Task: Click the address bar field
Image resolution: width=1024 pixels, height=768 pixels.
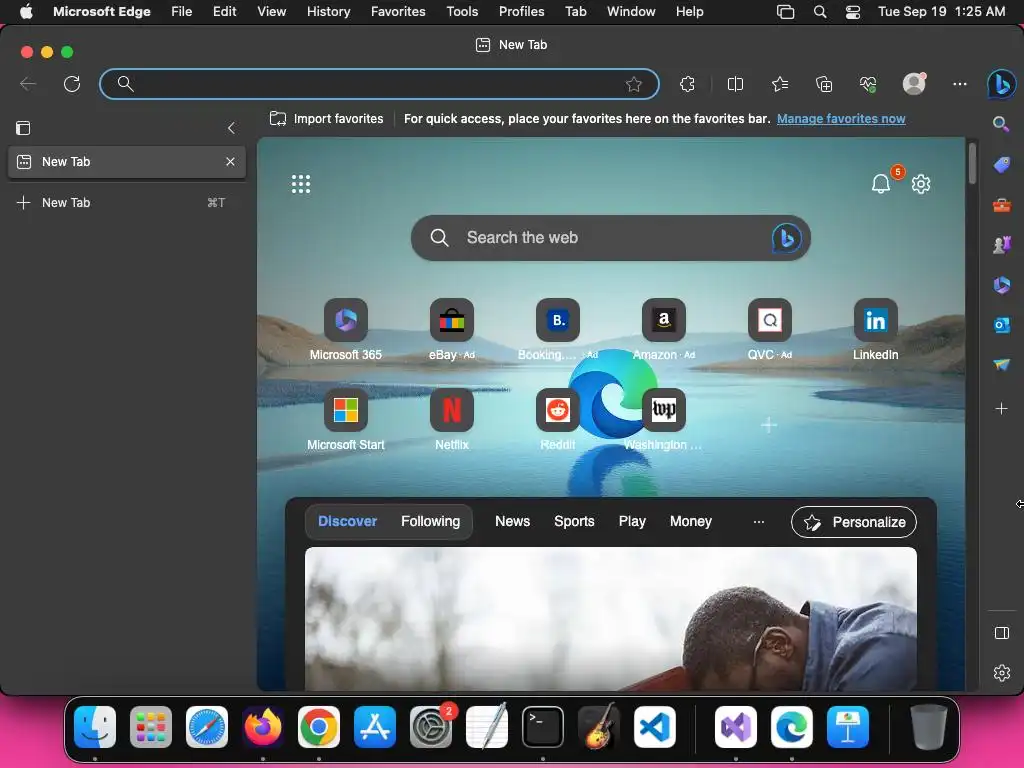Action: (379, 84)
